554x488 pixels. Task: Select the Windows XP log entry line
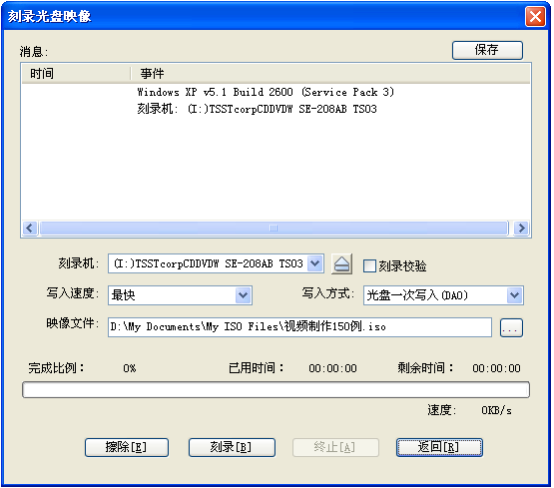[265, 92]
